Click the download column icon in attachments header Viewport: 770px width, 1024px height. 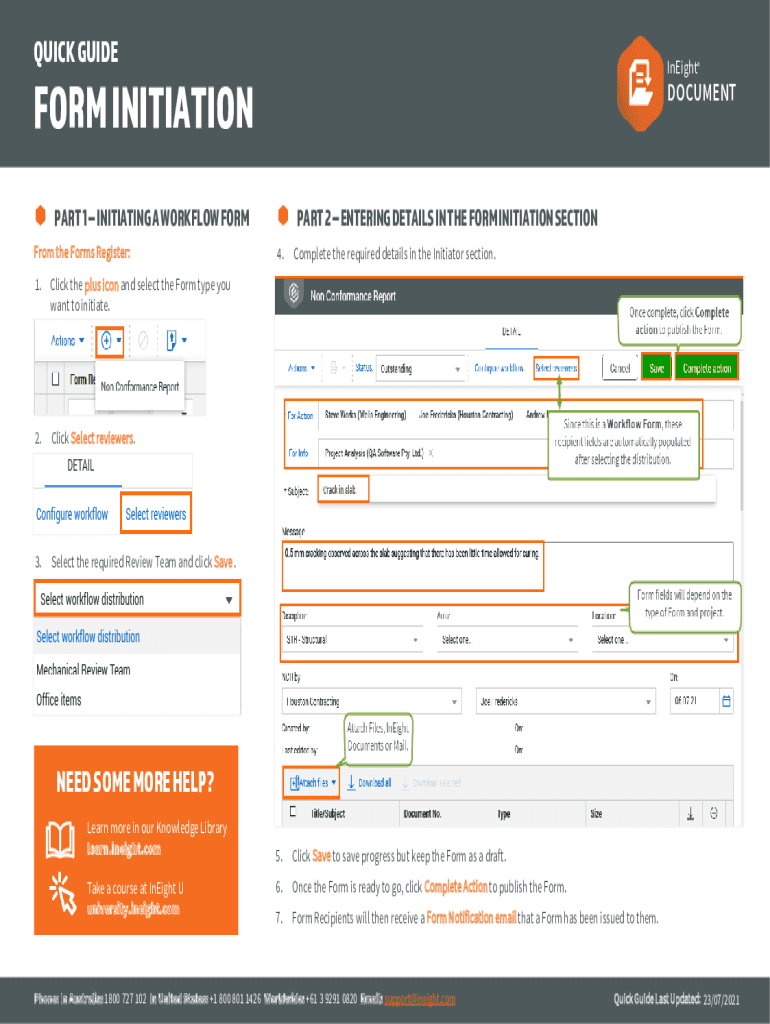click(x=690, y=814)
